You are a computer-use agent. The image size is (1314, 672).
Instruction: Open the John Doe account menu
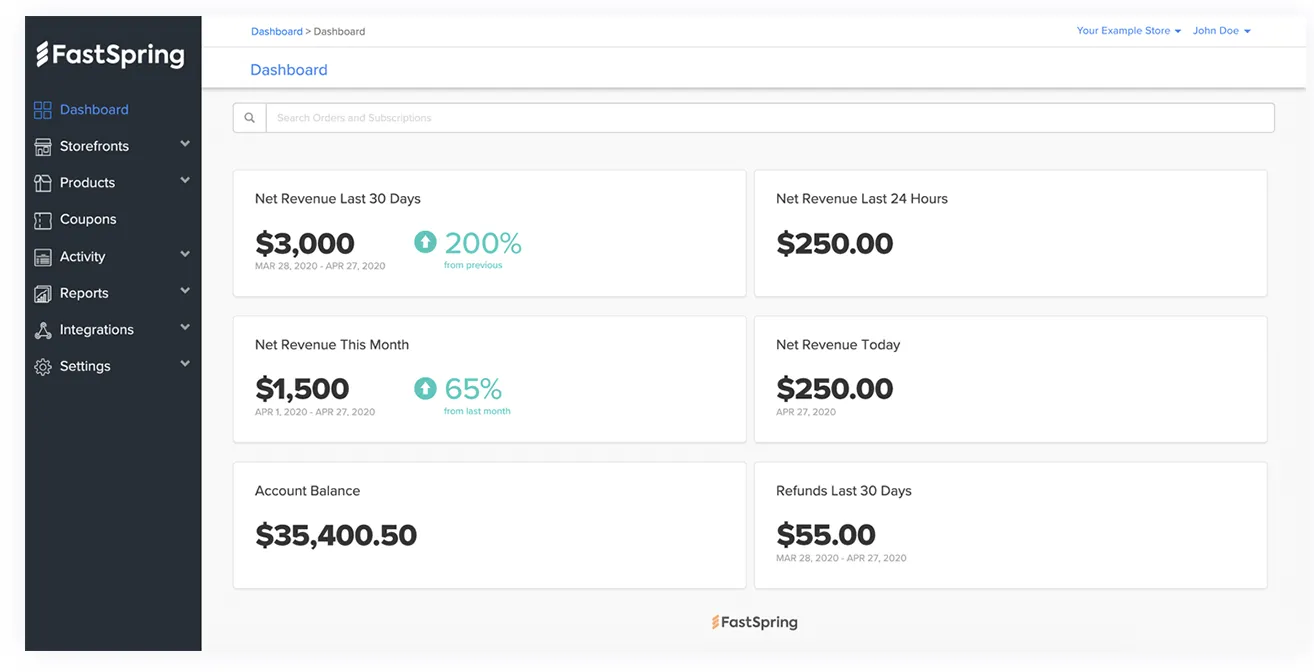coord(1221,31)
